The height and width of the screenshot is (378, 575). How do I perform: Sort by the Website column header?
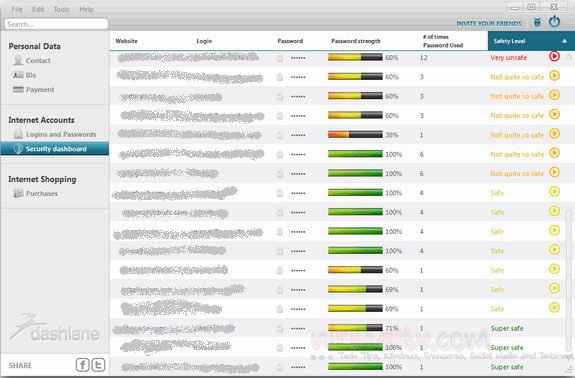[126, 41]
